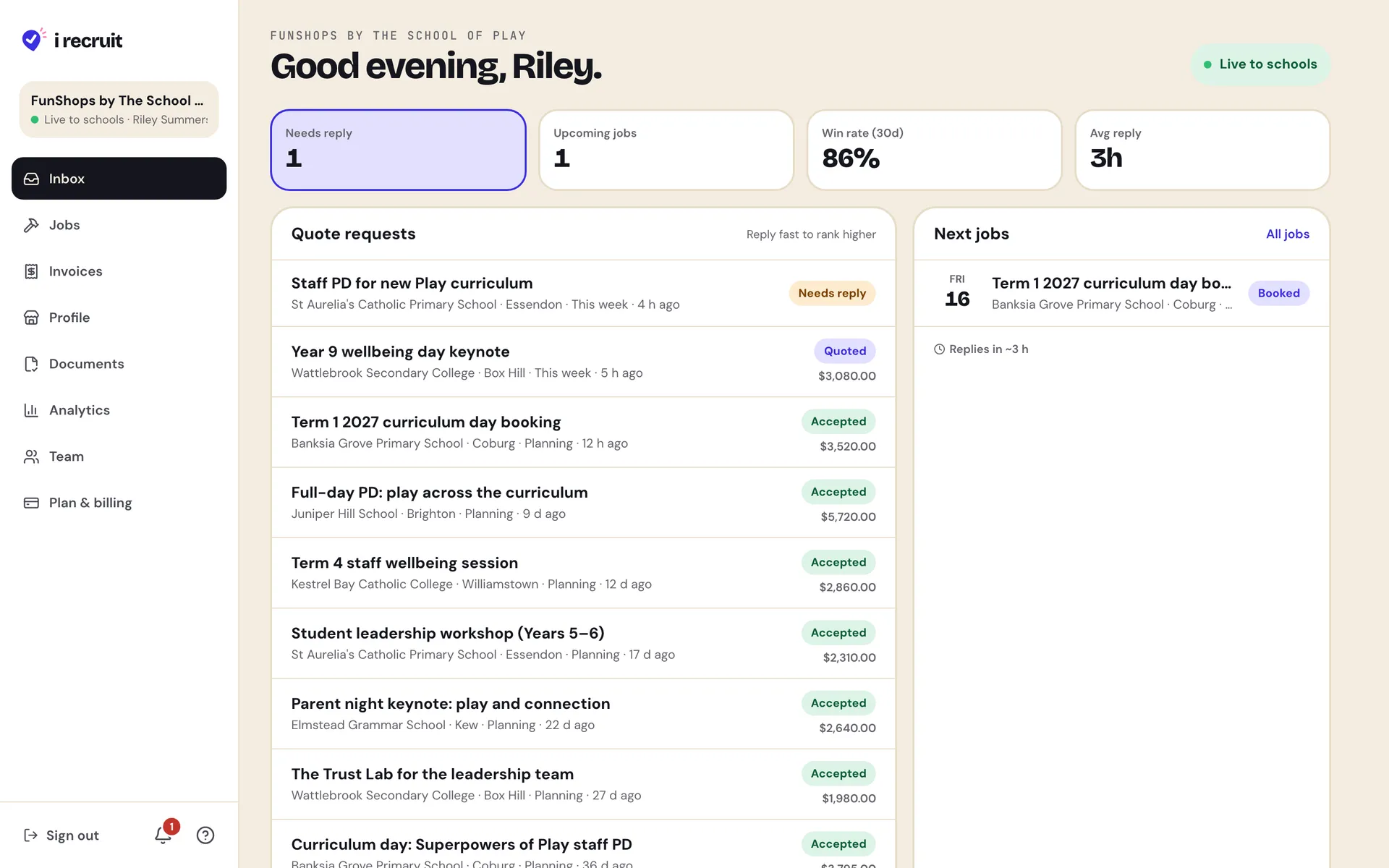1389x868 pixels.
Task: Click the clock icon beside Replies in ~3 h
Action: pyautogui.click(x=939, y=349)
